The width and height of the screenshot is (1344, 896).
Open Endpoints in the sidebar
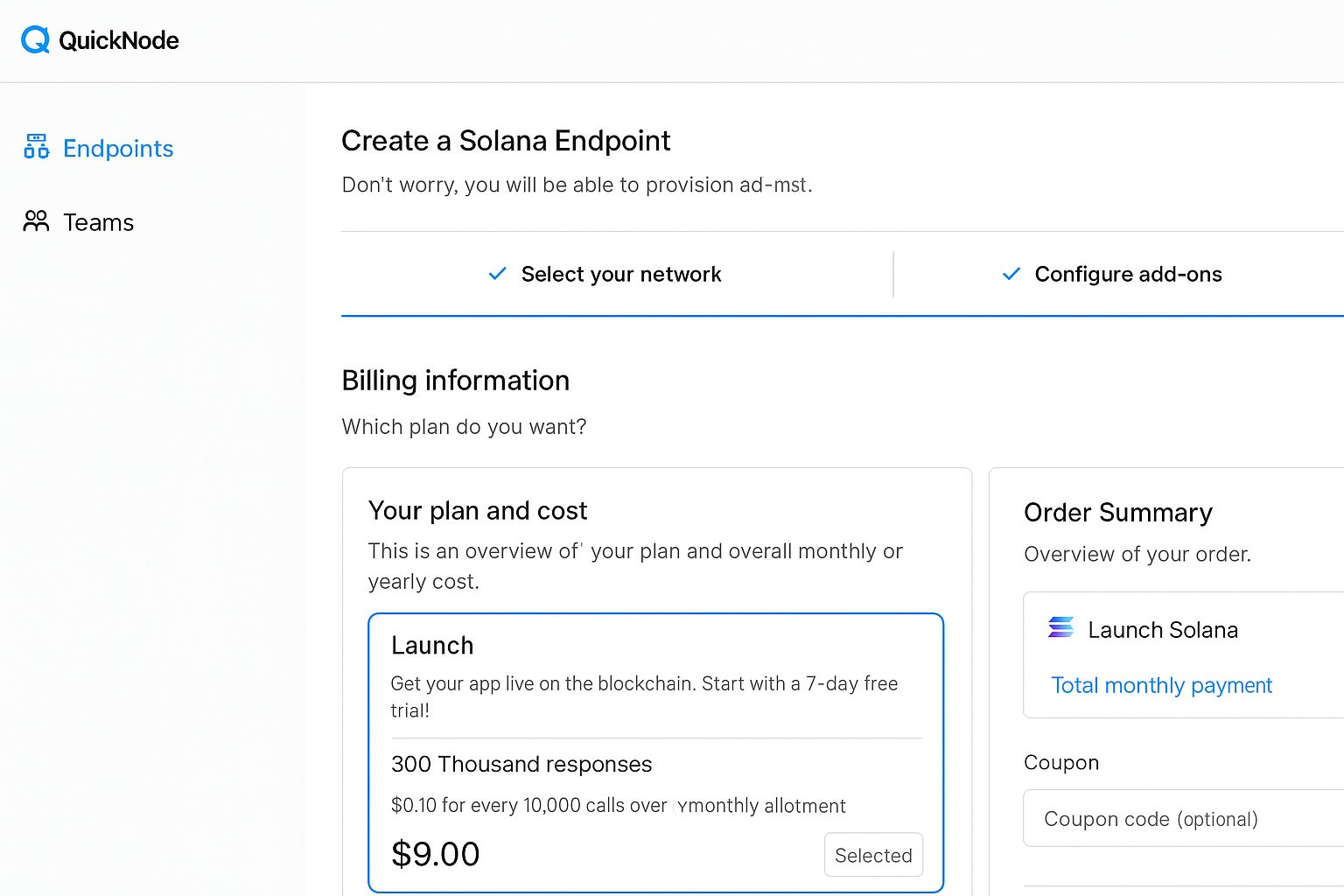click(x=117, y=149)
